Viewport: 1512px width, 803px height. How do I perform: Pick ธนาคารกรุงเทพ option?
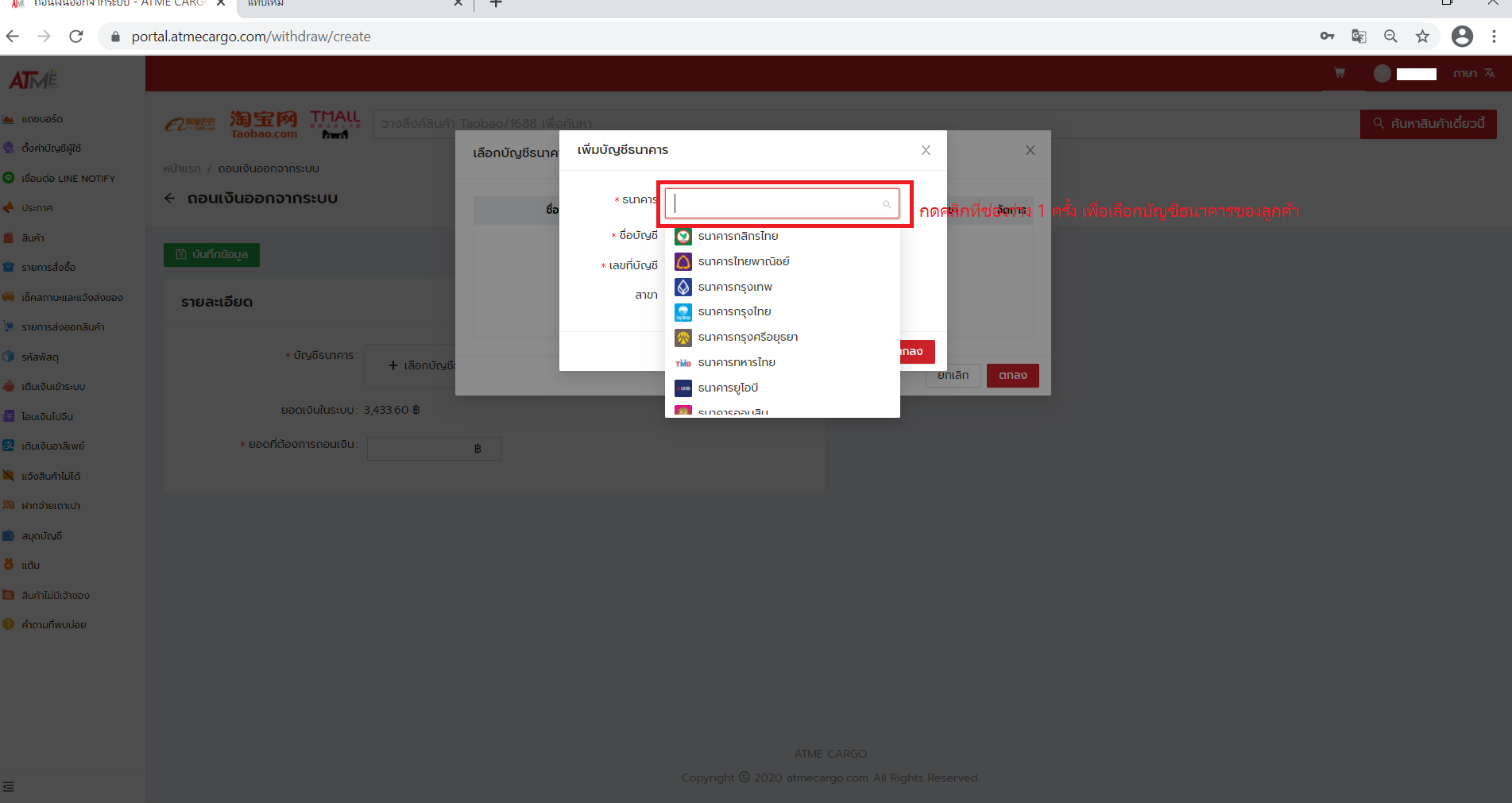point(734,288)
